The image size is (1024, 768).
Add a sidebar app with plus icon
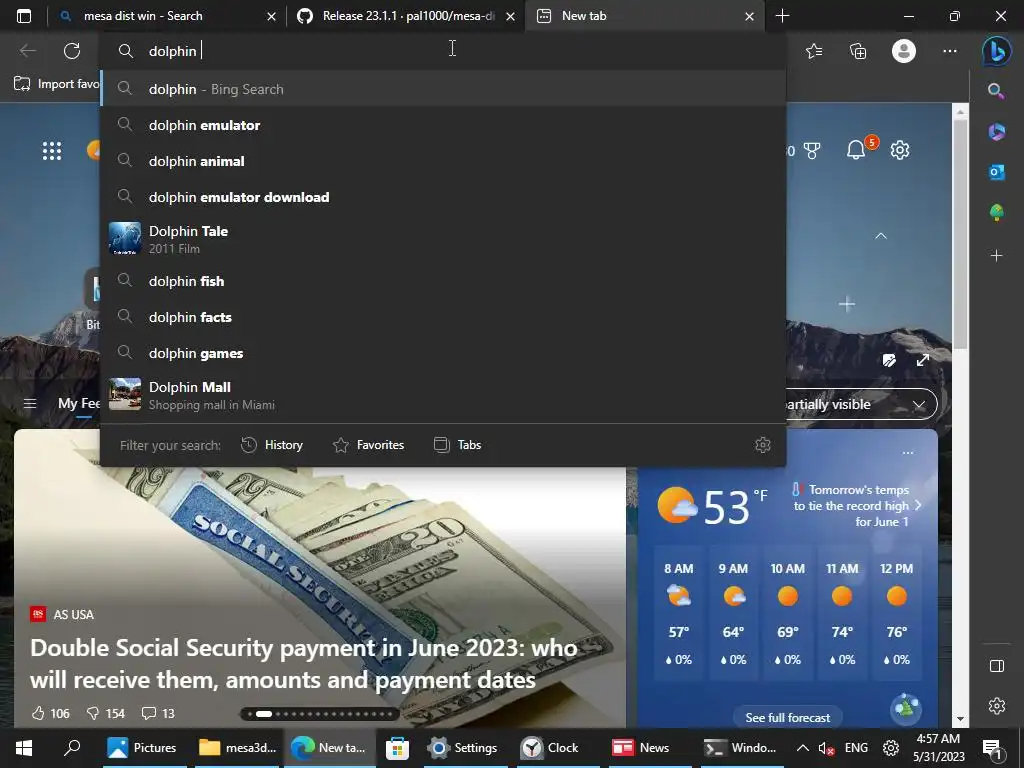997,255
